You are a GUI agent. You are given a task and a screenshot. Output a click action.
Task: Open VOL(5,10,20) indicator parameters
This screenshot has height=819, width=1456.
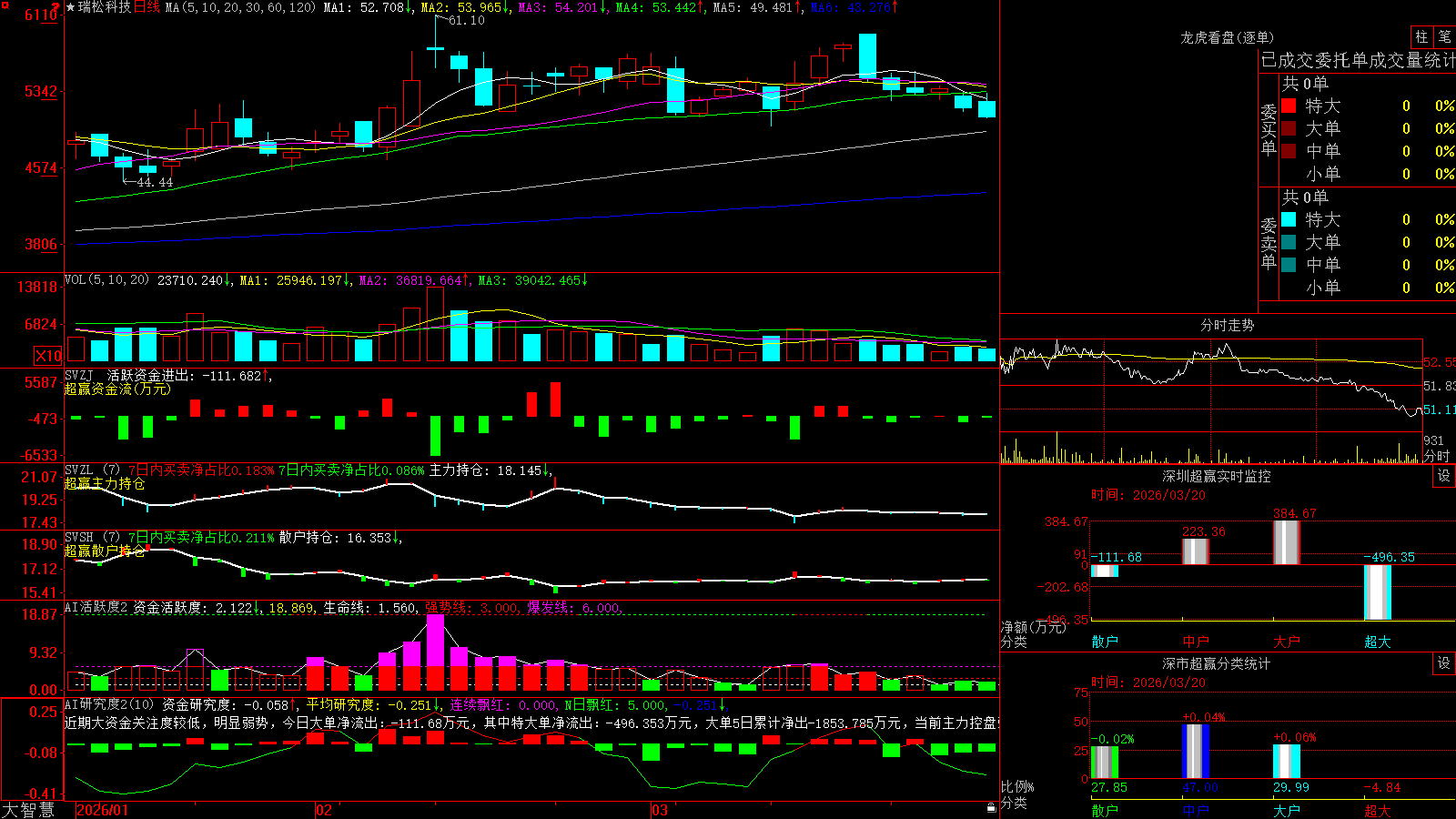[x=106, y=280]
